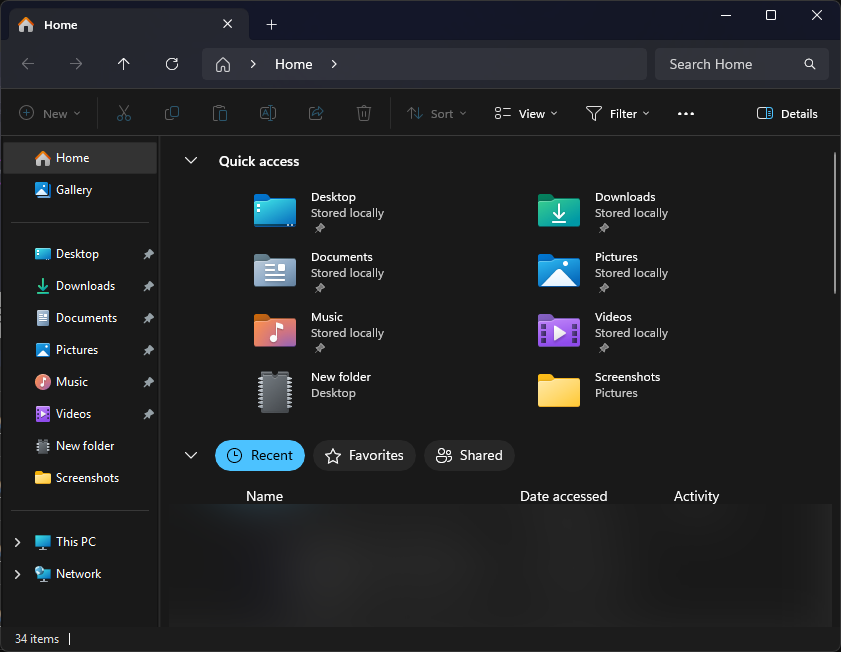Image resolution: width=841 pixels, height=652 pixels.
Task: Go back with the left arrow
Action: pyautogui.click(x=28, y=64)
